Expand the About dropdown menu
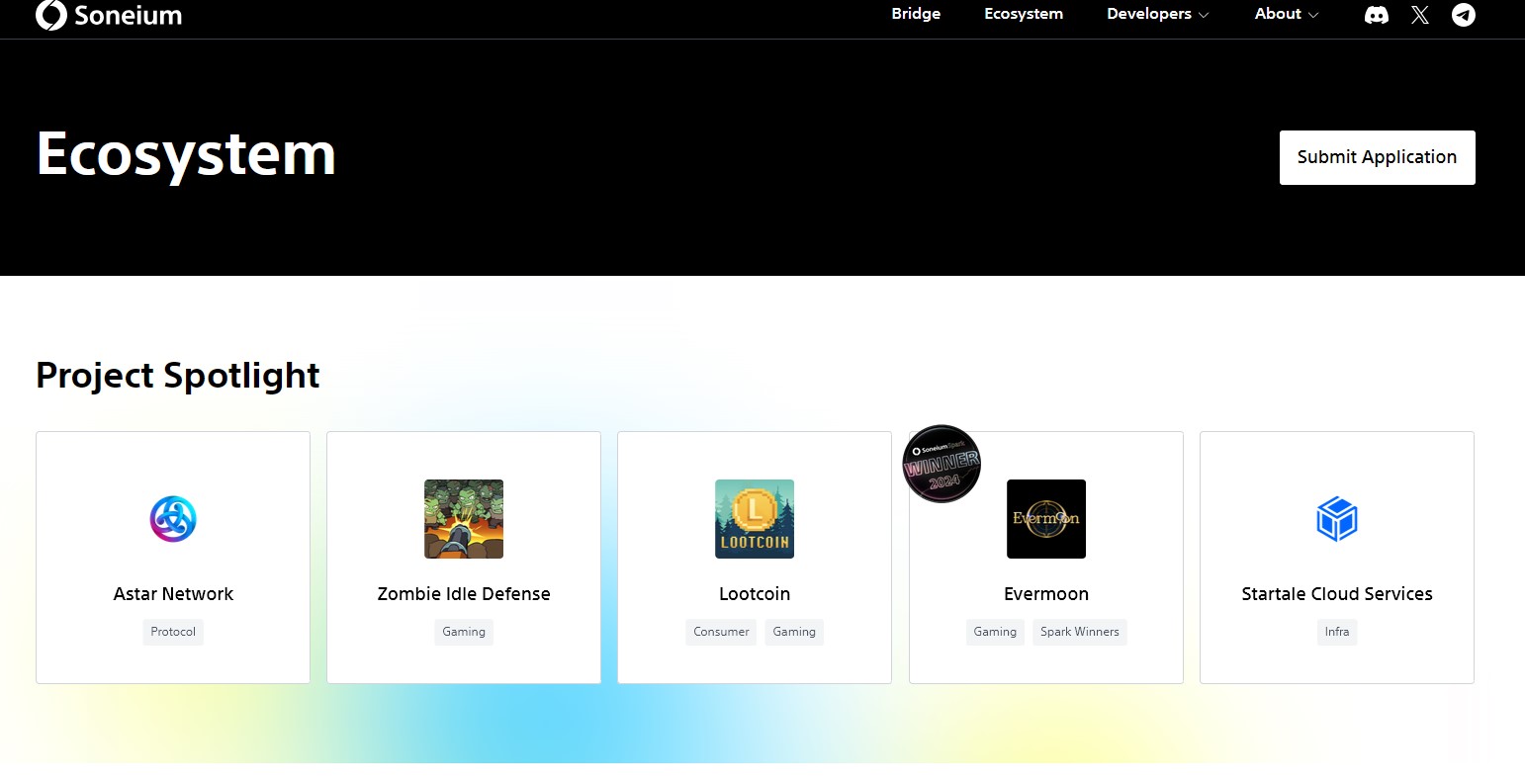The image size is (1525, 784). coord(1286,14)
